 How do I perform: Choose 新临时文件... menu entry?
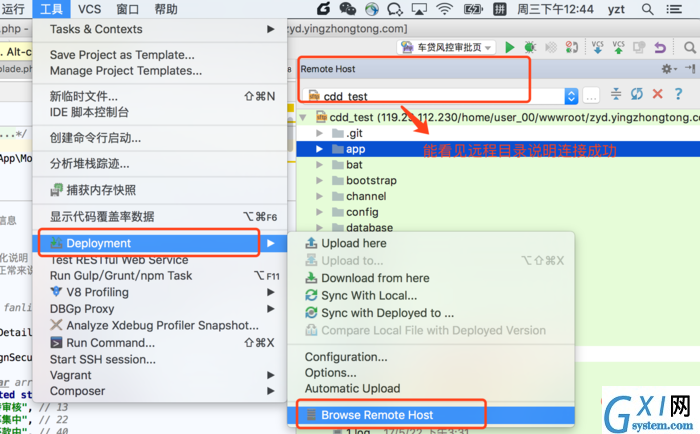160,96
